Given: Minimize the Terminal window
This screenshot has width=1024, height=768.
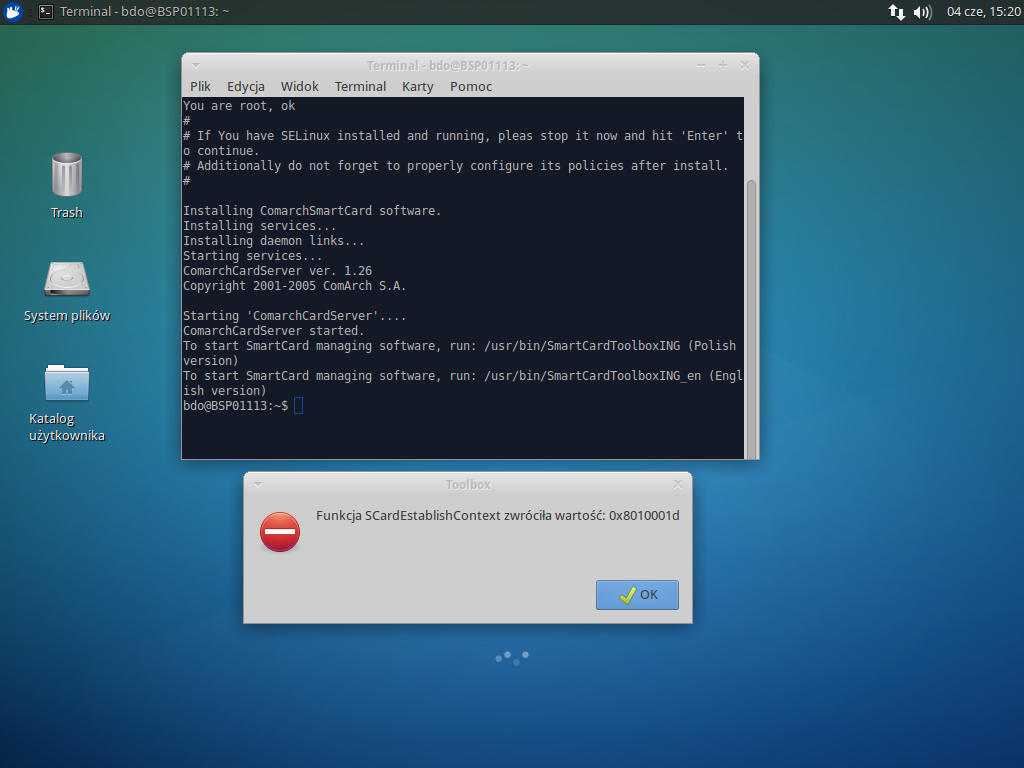Looking at the screenshot, I should [701, 65].
